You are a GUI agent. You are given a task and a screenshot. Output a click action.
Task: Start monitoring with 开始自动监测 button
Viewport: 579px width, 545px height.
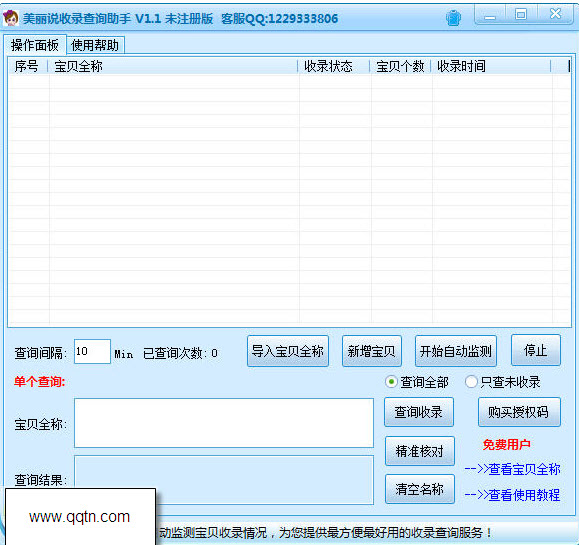(x=456, y=351)
